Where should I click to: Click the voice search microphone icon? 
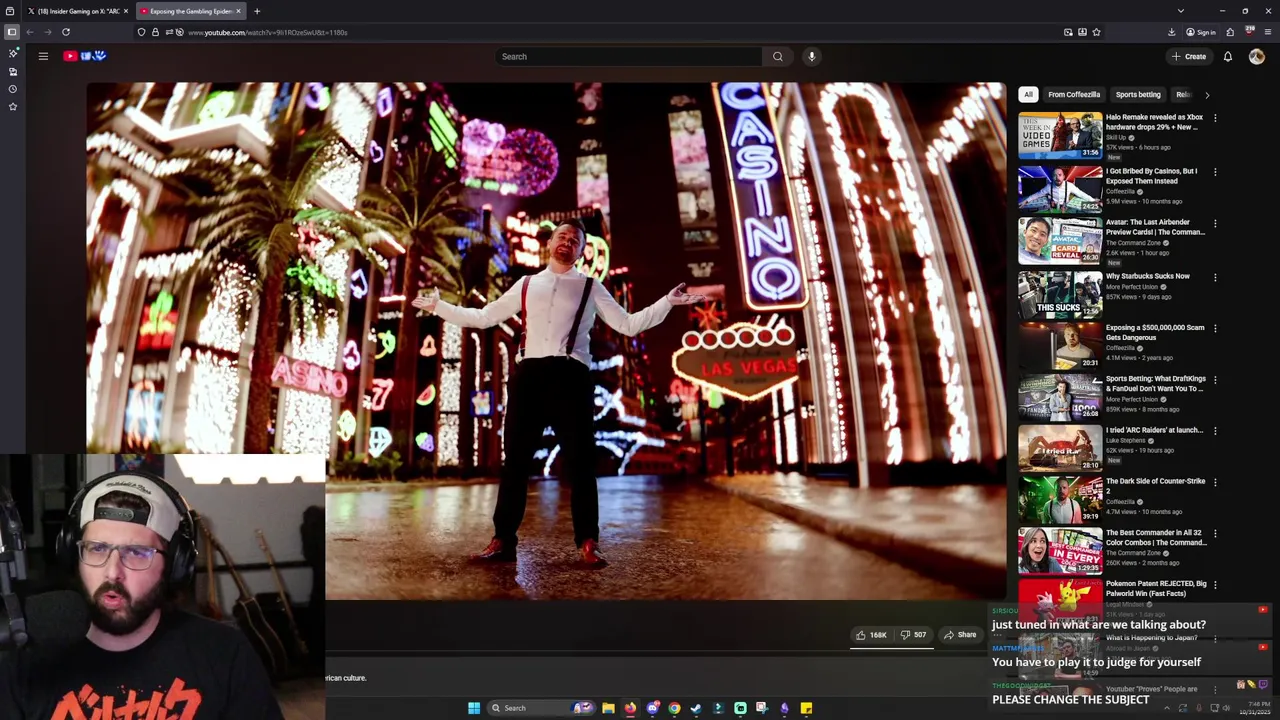pos(812,56)
